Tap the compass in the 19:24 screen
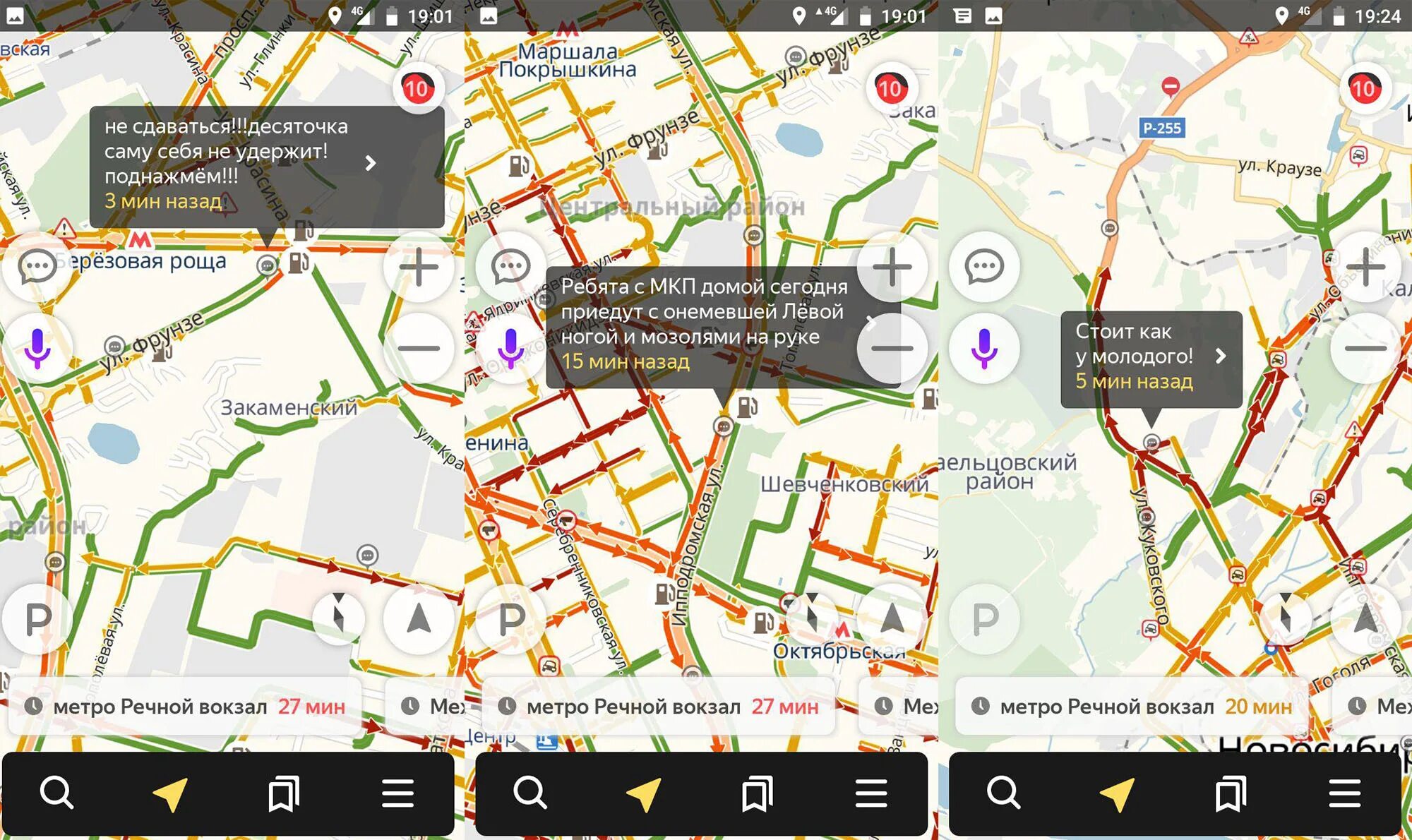1412x840 pixels. coord(1285,618)
